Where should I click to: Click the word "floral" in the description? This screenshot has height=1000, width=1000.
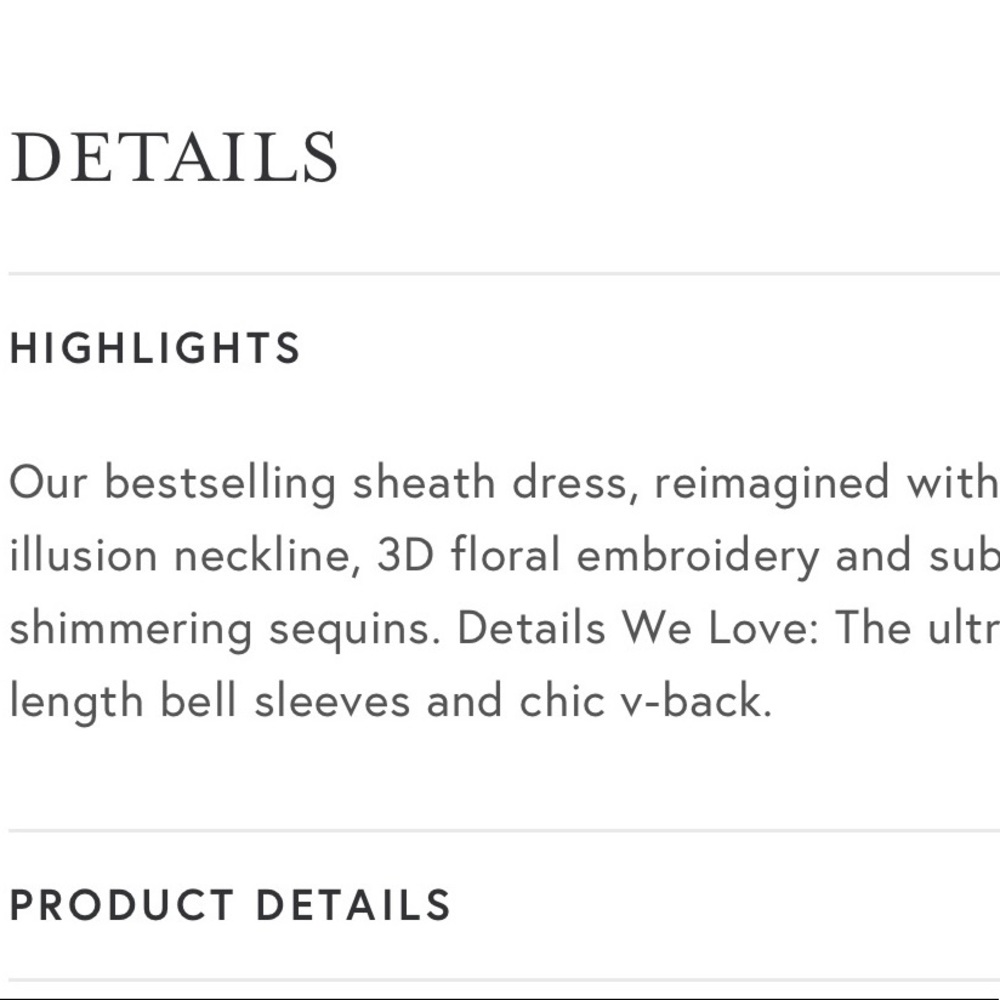coord(506,554)
